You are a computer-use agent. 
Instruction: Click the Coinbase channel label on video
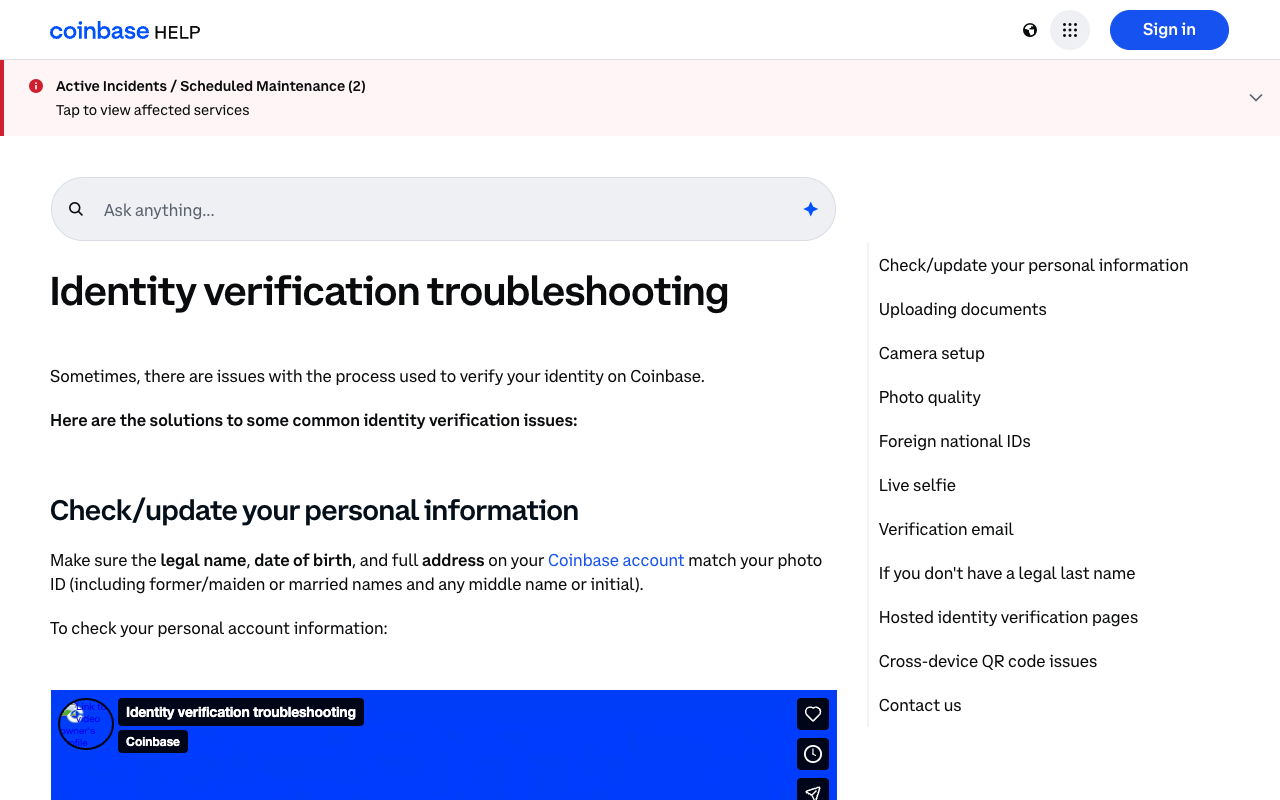pos(153,741)
